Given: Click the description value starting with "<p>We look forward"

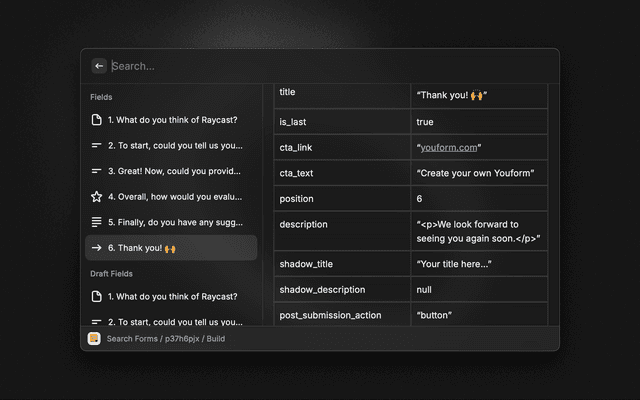Looking at the screenshot, I should [x=478, y=232].
